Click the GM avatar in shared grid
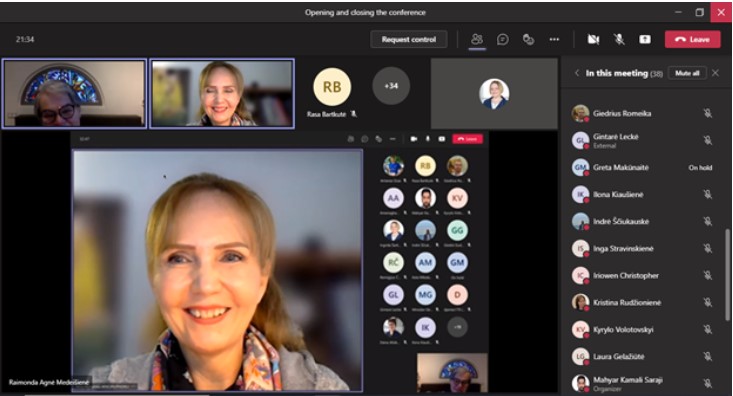Viewport: 733px width, 396px height. click(x=457, y=263)
